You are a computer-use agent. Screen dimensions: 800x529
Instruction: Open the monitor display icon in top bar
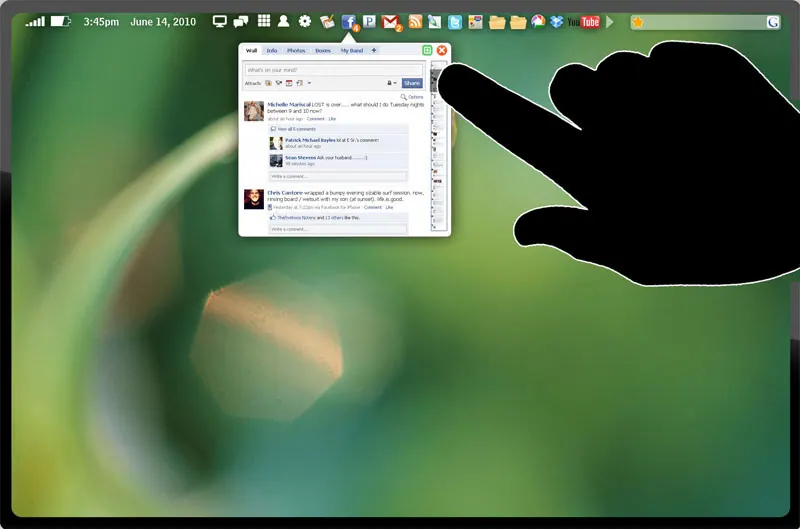click(x=219, y=21)
